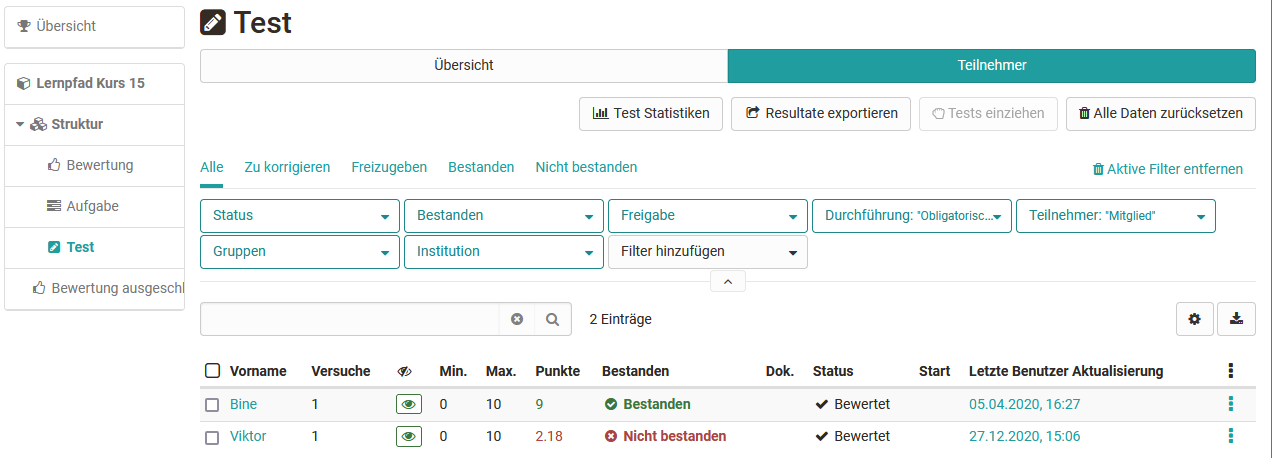
Task: Switch to the Übersicht tab
Action: click(x=463, y=66)
